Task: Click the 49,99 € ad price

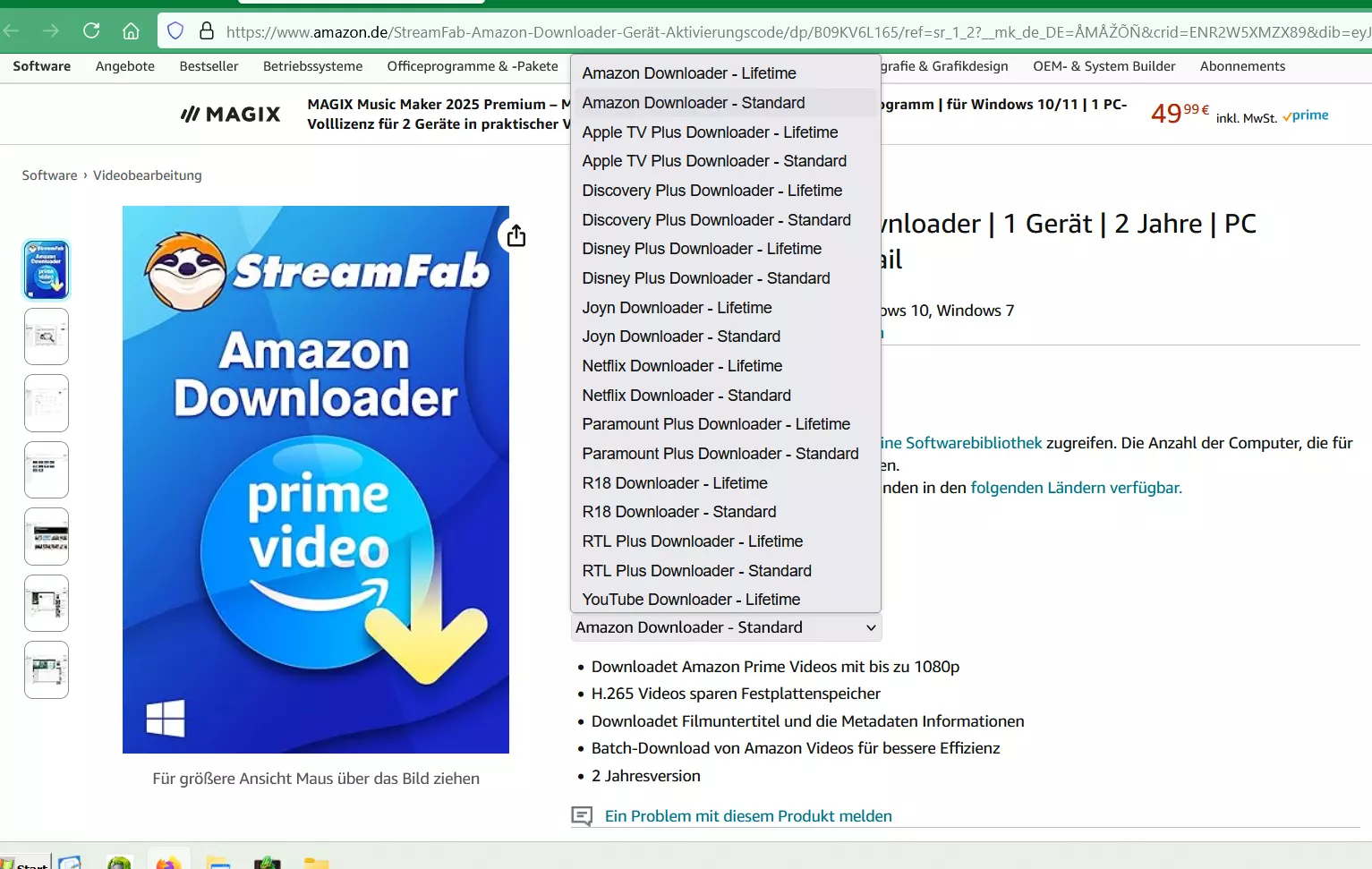Action: point(1180,114)
